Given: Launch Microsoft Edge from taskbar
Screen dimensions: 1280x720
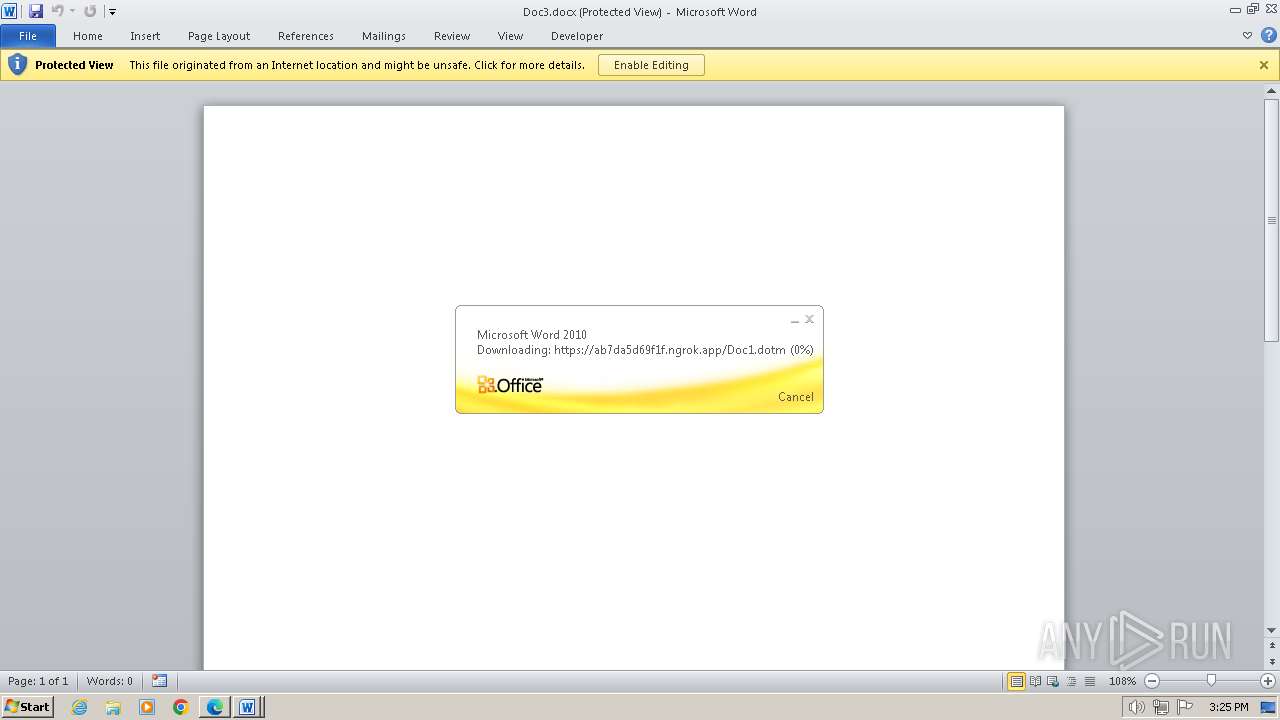Looking at the screenshot, I should pos(215,707).
